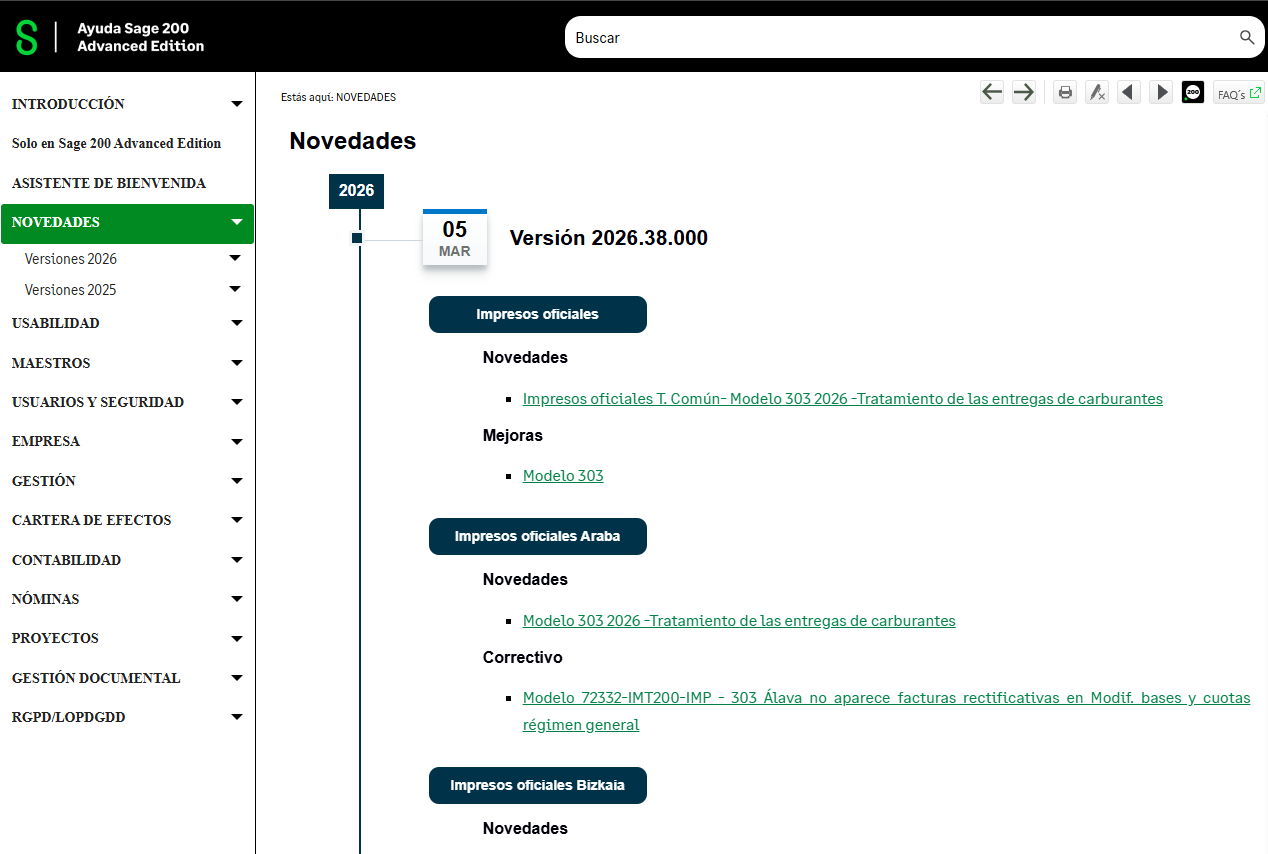Screen dimensions: 1268x854
Task: Click the back arrow navigation icon
Action: 991,93
